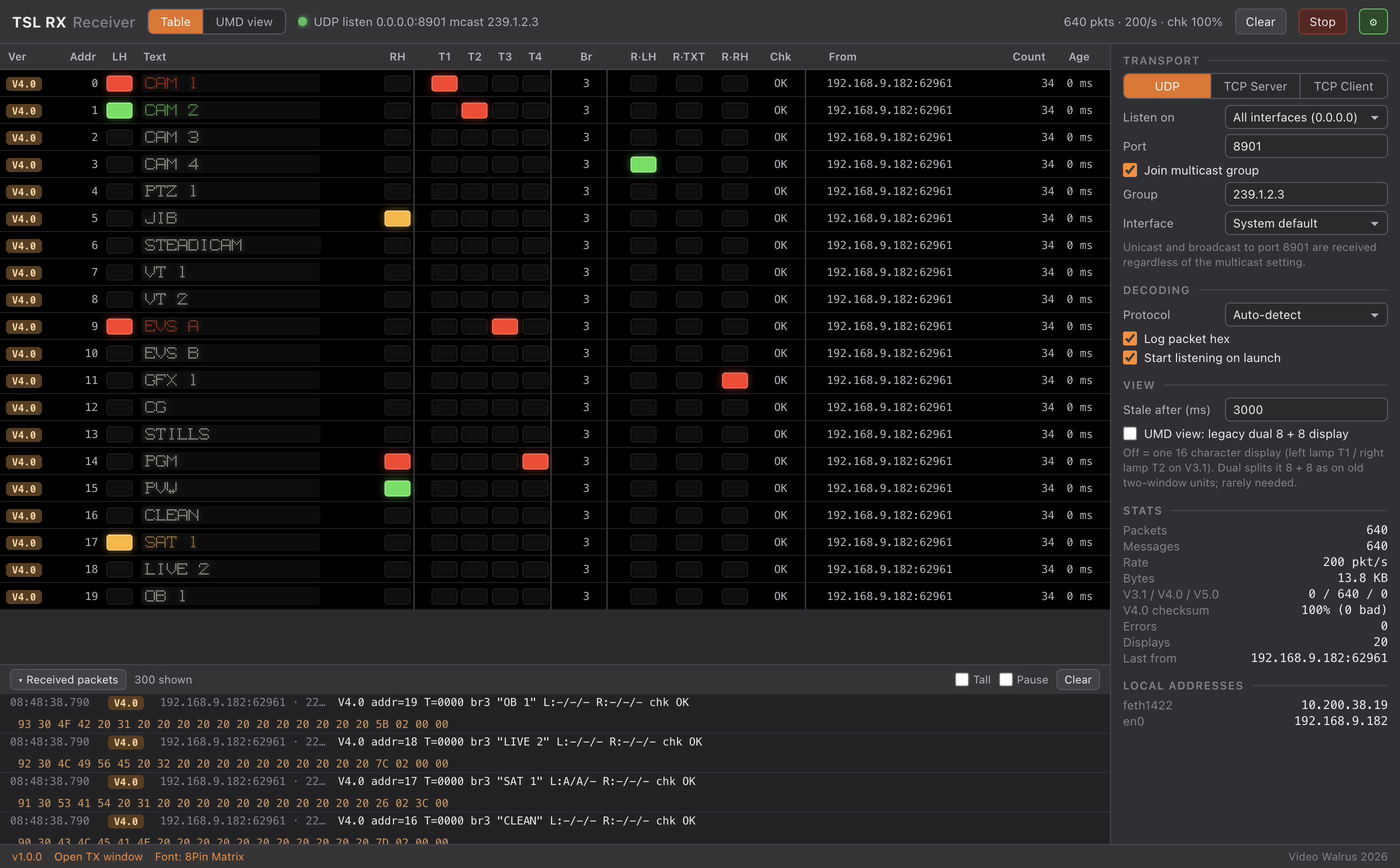Image resolution: width=1400 pixels, height=868 pixels.
Task: Enable UMD view legacy dual 8 + 8 display
Action: click(x=1129, y=433)
